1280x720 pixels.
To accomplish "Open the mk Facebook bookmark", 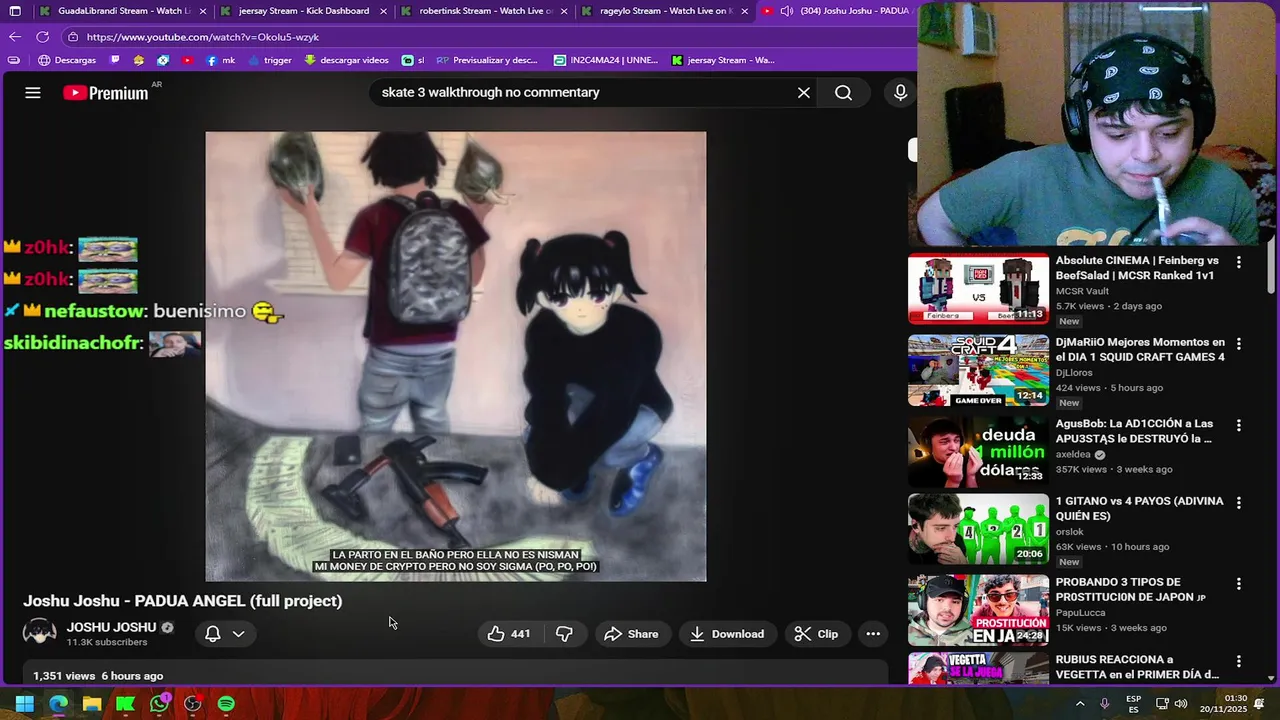I will (221, 60).
